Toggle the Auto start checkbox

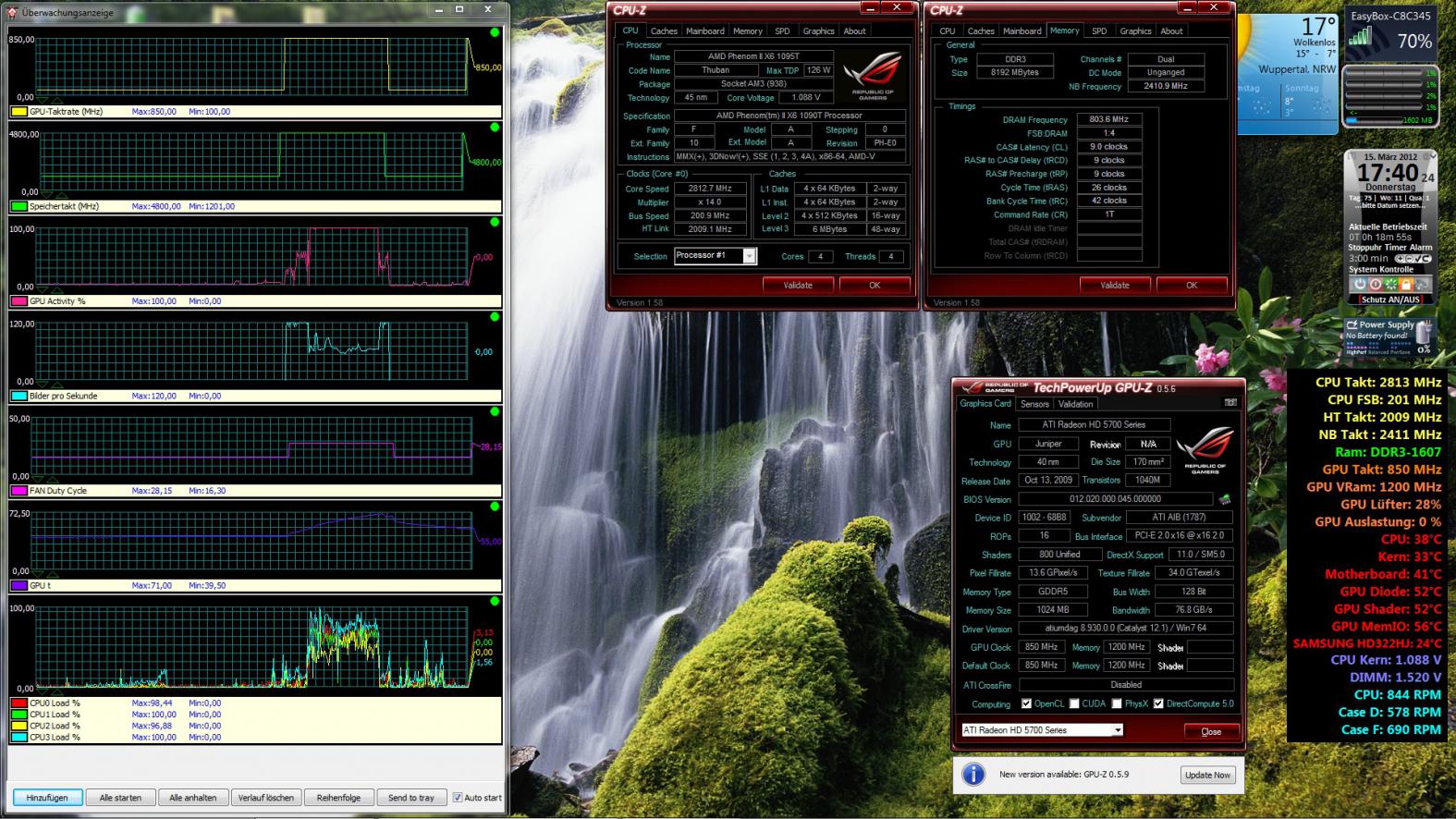click(457, 798)
